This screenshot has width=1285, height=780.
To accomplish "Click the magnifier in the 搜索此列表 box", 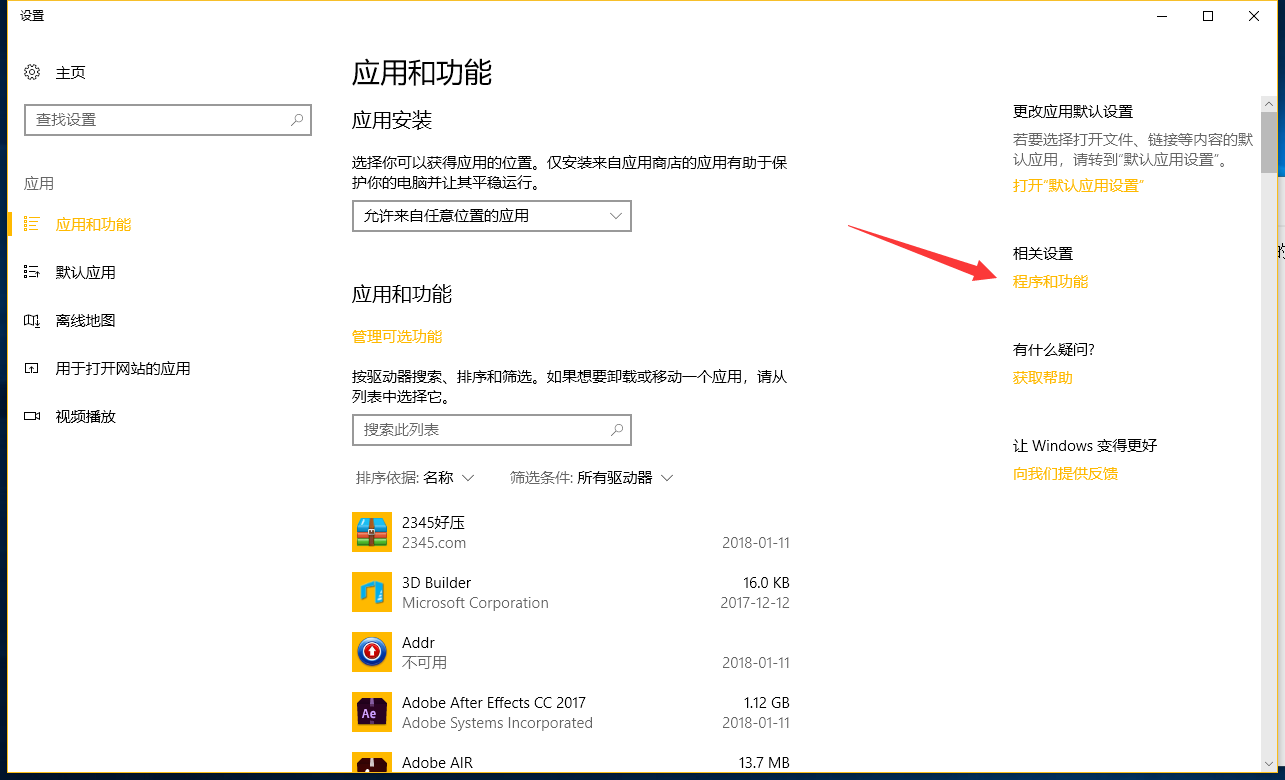I will tap(617, 429).
